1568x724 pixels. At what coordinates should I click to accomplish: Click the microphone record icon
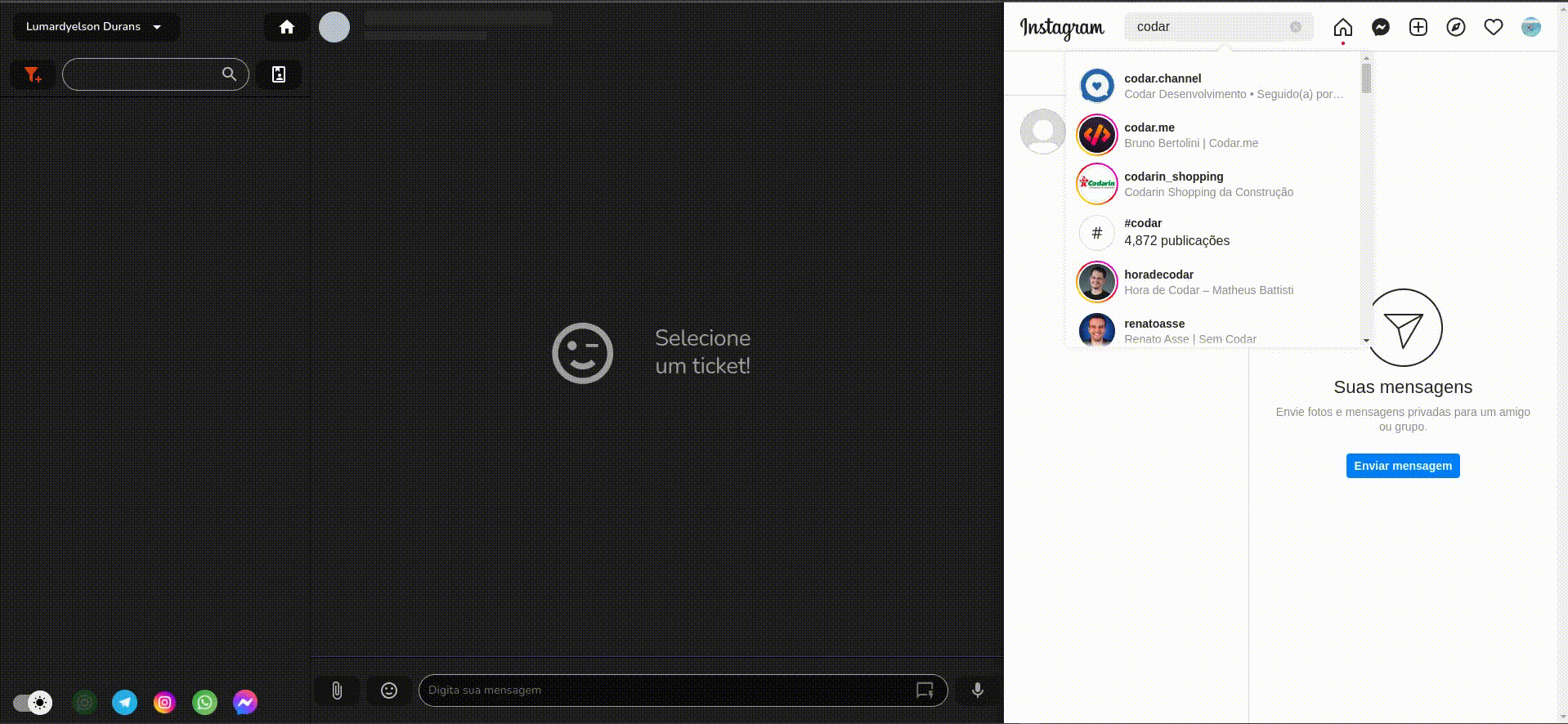[x=977, y=690]
